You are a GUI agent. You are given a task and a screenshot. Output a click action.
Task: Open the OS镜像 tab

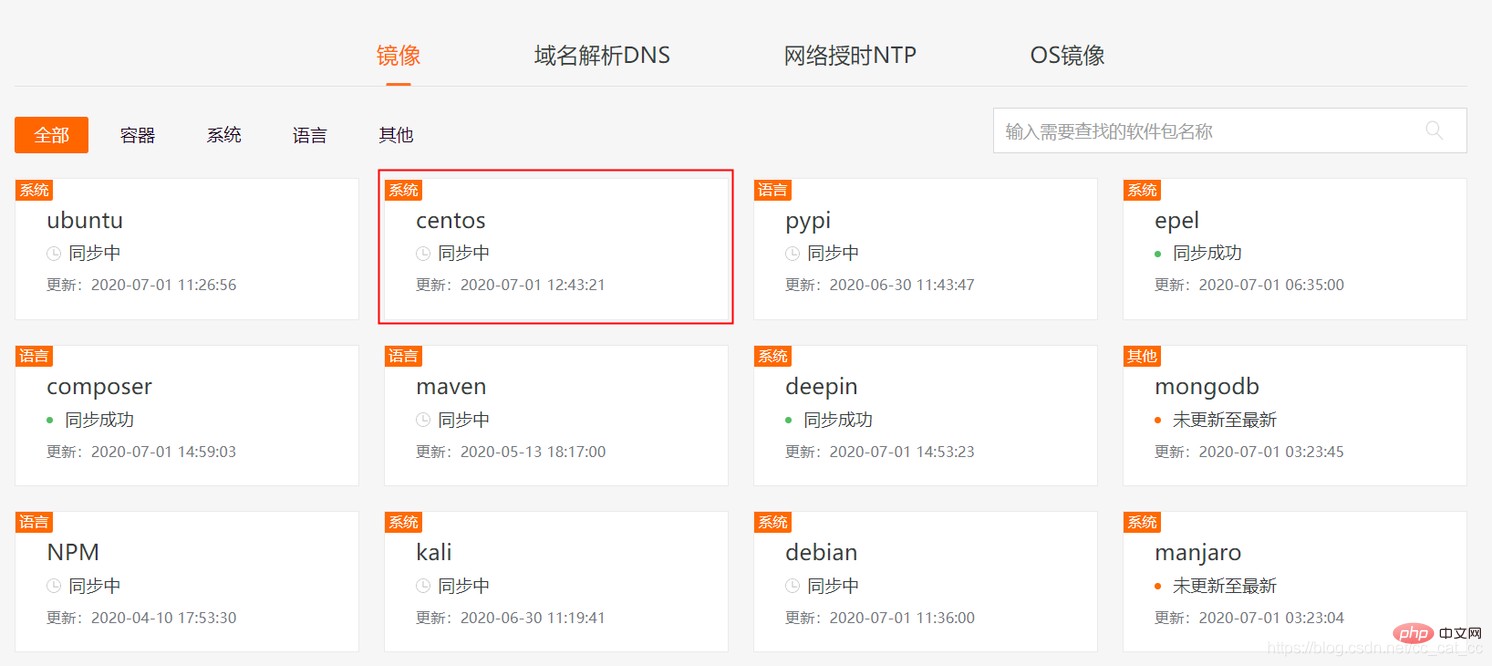point(1067,55)
